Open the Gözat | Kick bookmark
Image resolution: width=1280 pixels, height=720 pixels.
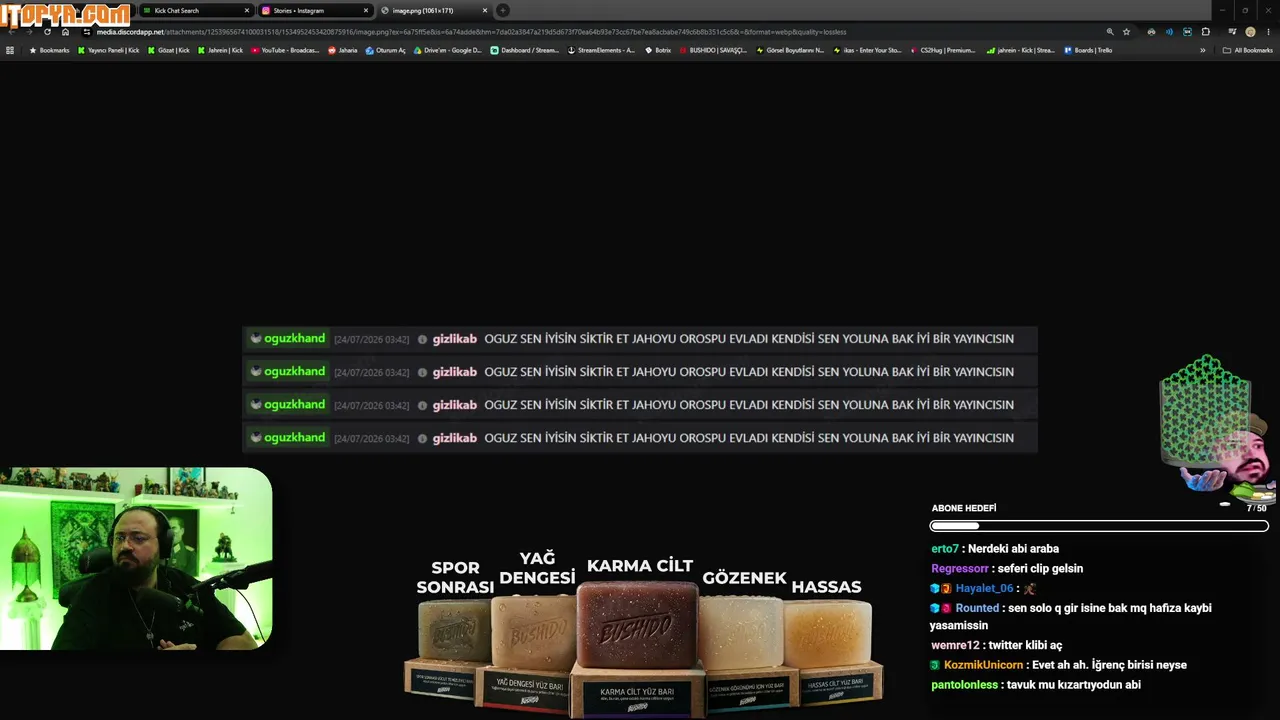(x=168, y=50)
